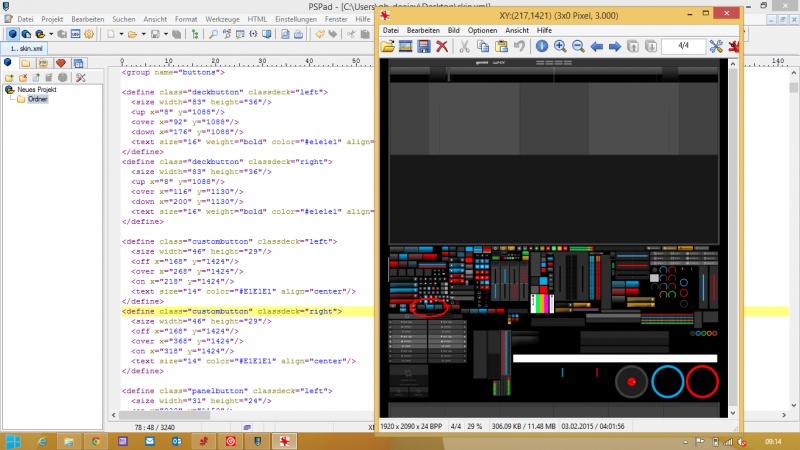Zoom out with the magnifier minus icon
The width and height of the screenshot is (800, 450).
[x=578, y=47]
